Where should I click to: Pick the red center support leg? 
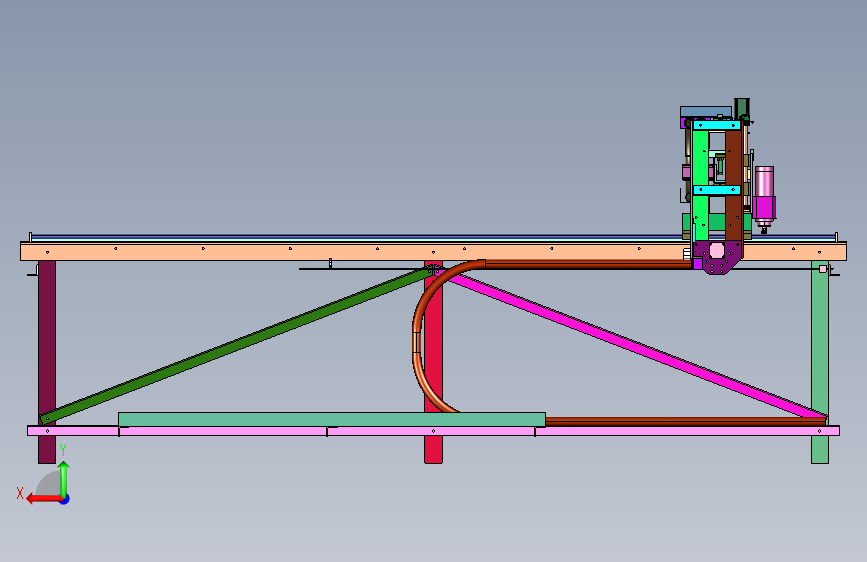[434, 362]
